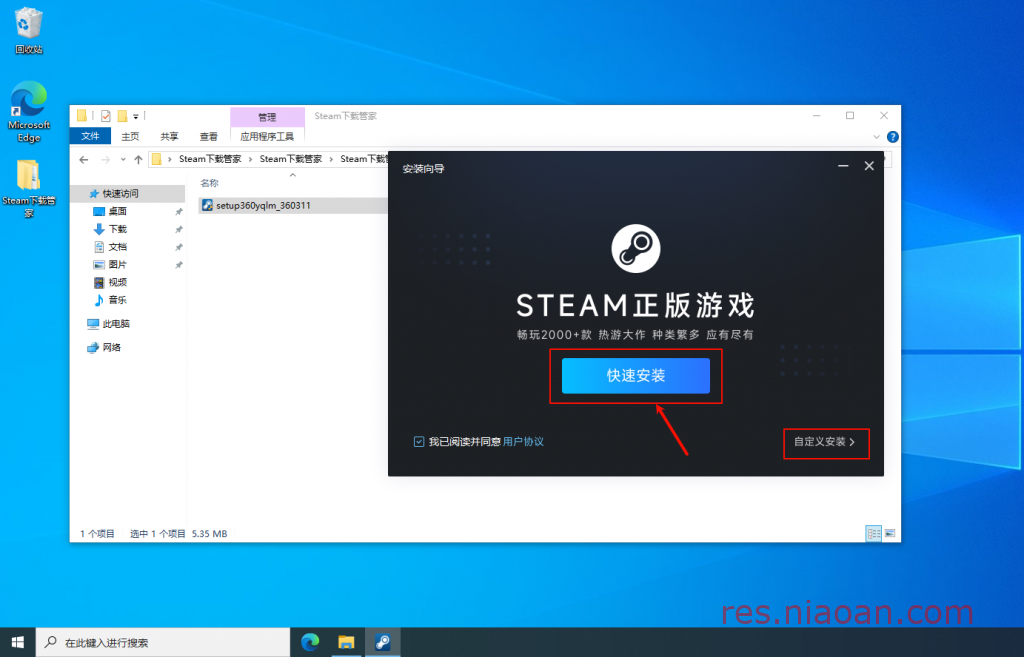Click Explorer's forward navigation arrow
The height and width of the screenshot is (657, 1024).
[x=105, y=159]
